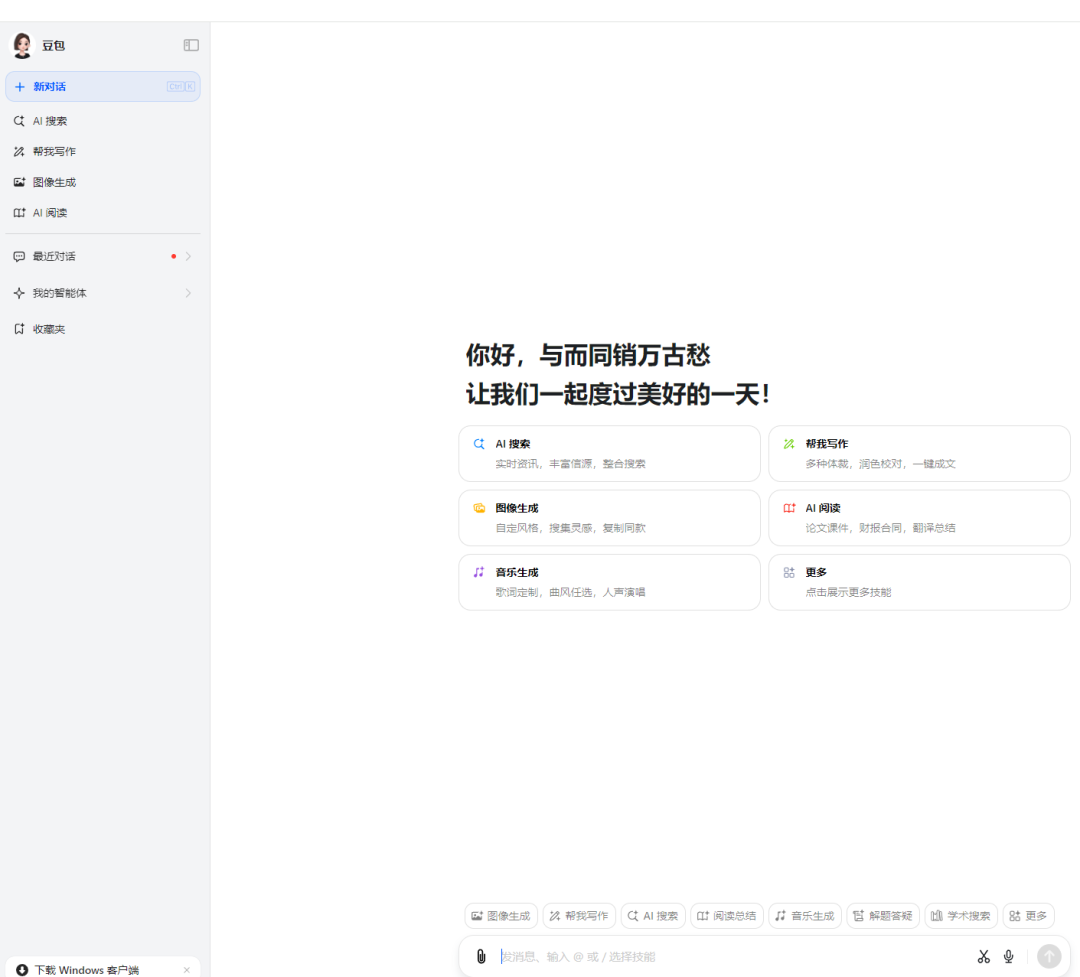Click the scissors icon near the input field
The image size is (1080, 977).
(983, 956)
